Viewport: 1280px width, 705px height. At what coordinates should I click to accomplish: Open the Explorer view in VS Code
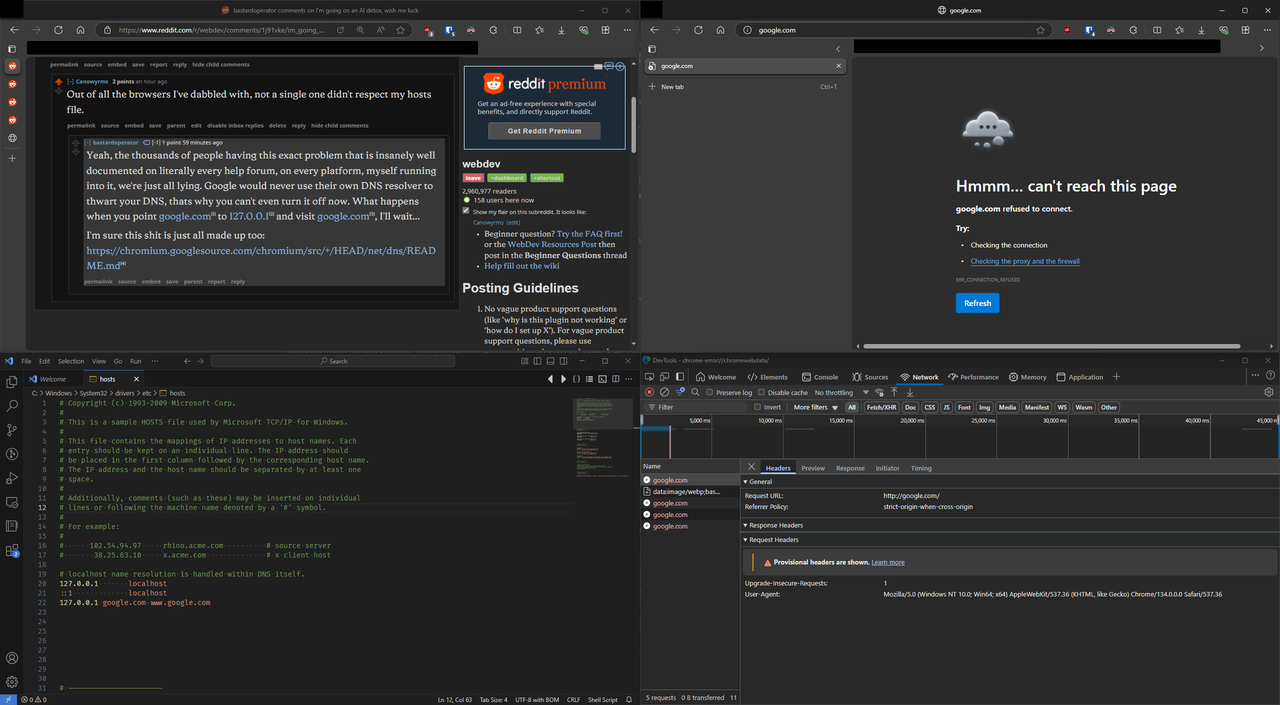click(12, 382)
